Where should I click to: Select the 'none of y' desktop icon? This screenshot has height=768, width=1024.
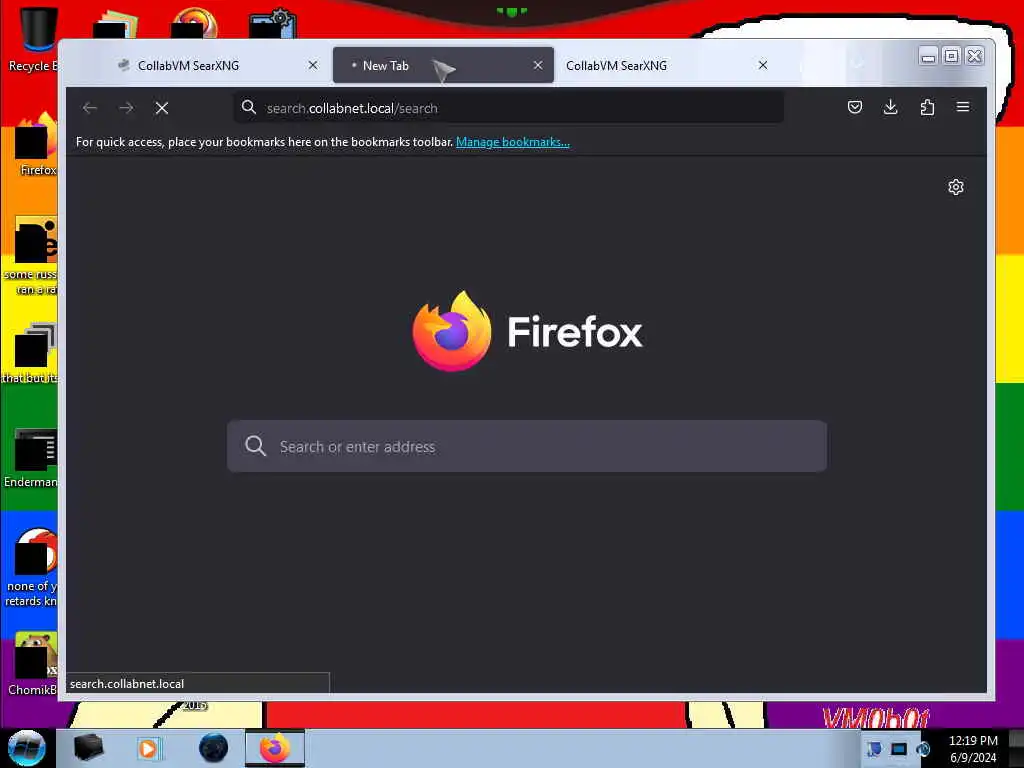[31, 567]
